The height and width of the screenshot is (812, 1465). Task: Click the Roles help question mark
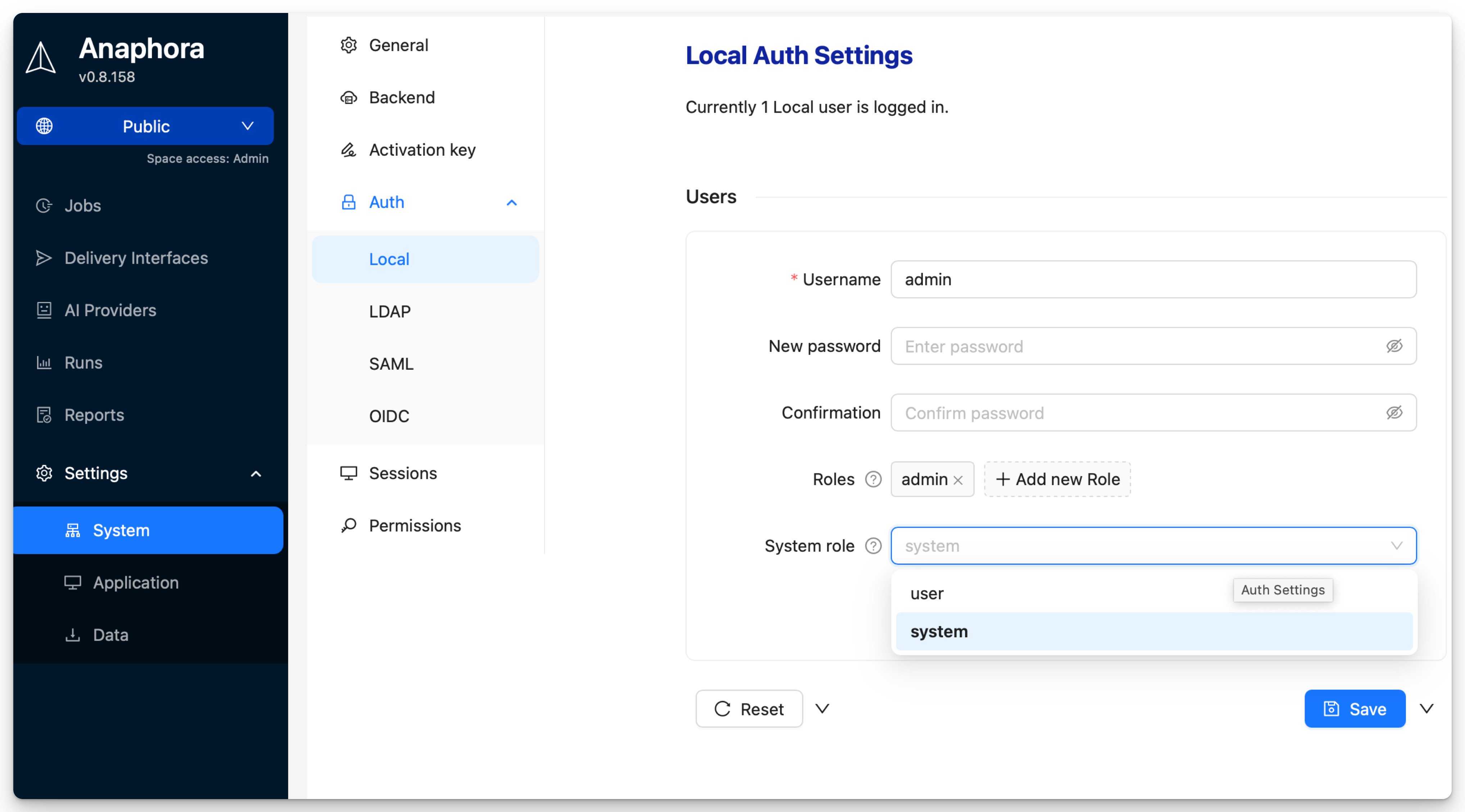coord(873,479)
